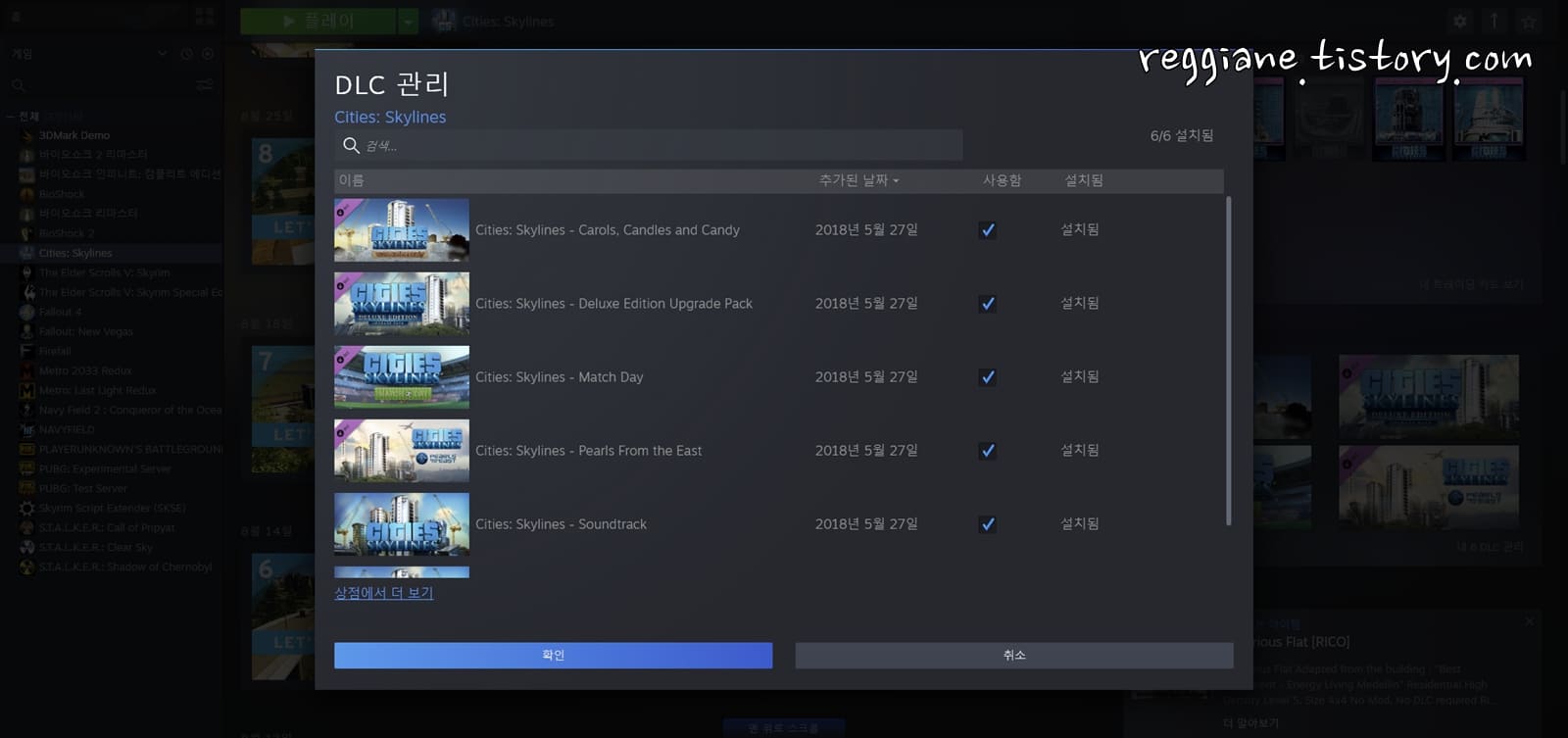1568x738 pixels.
Task: Select BioShock 2 in library list
Action: tap(67, 233)
